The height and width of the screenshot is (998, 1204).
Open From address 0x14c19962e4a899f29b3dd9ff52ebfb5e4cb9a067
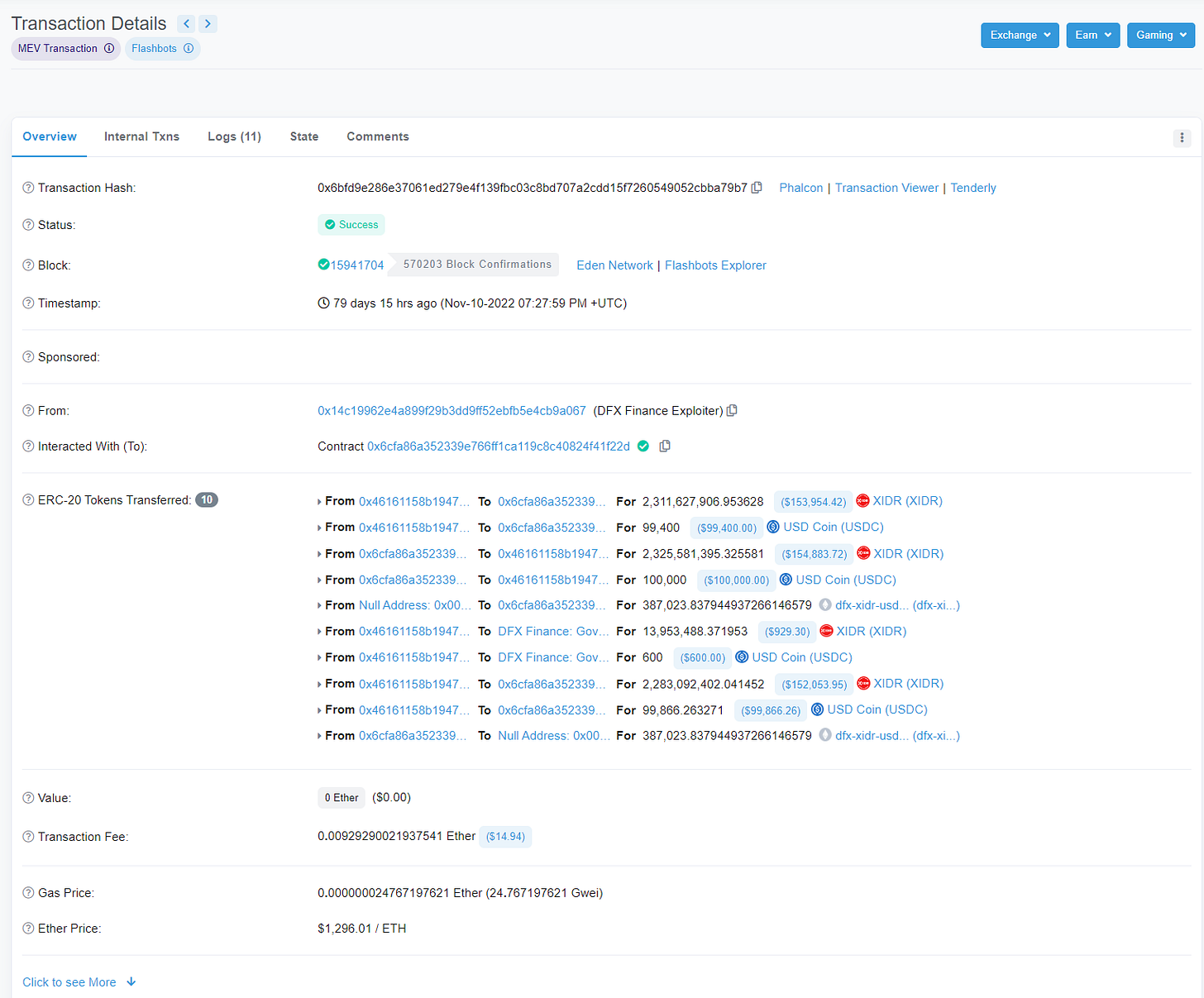(451, 411)
